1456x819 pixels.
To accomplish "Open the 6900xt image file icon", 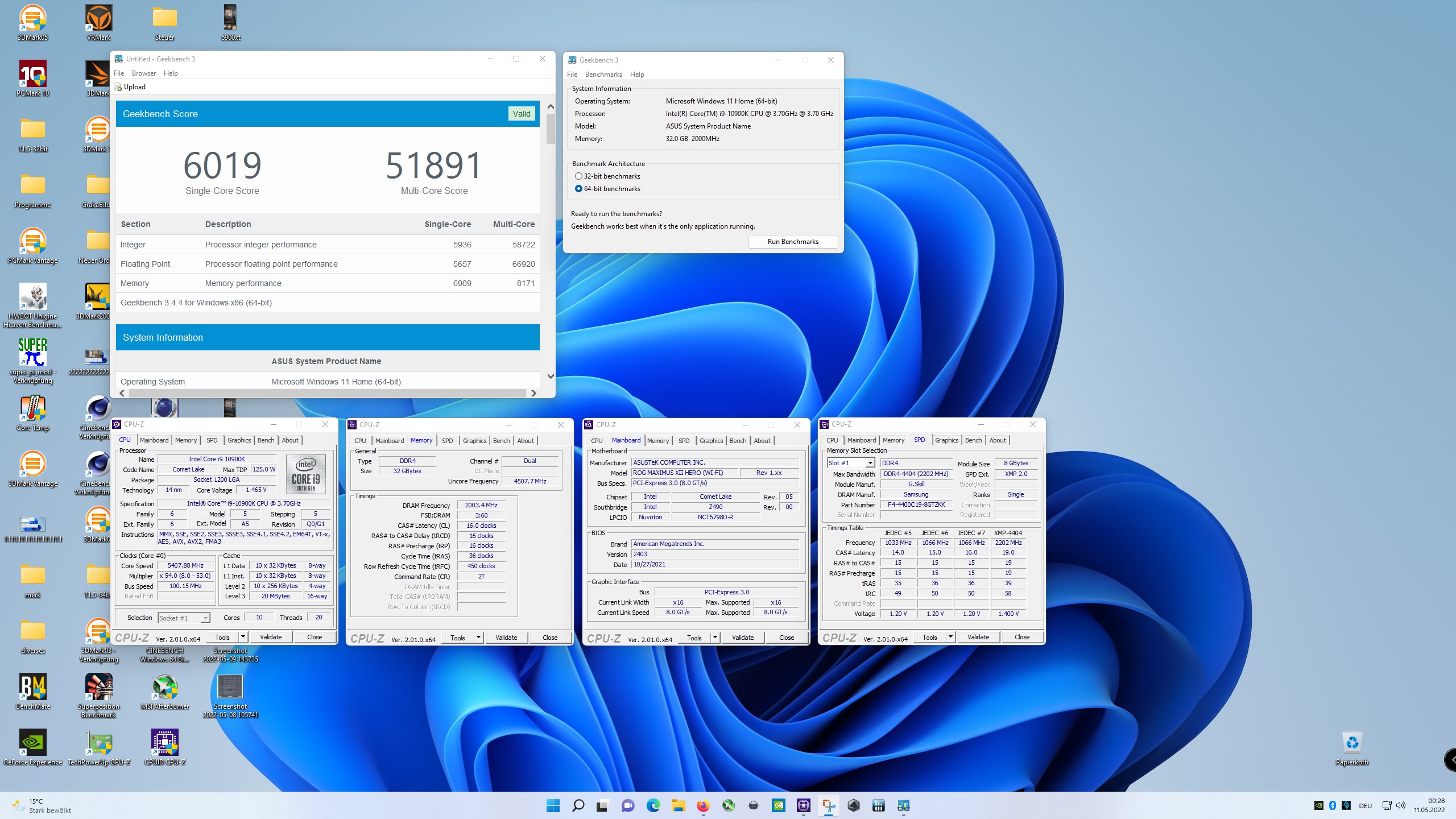I will click(230, 23).
